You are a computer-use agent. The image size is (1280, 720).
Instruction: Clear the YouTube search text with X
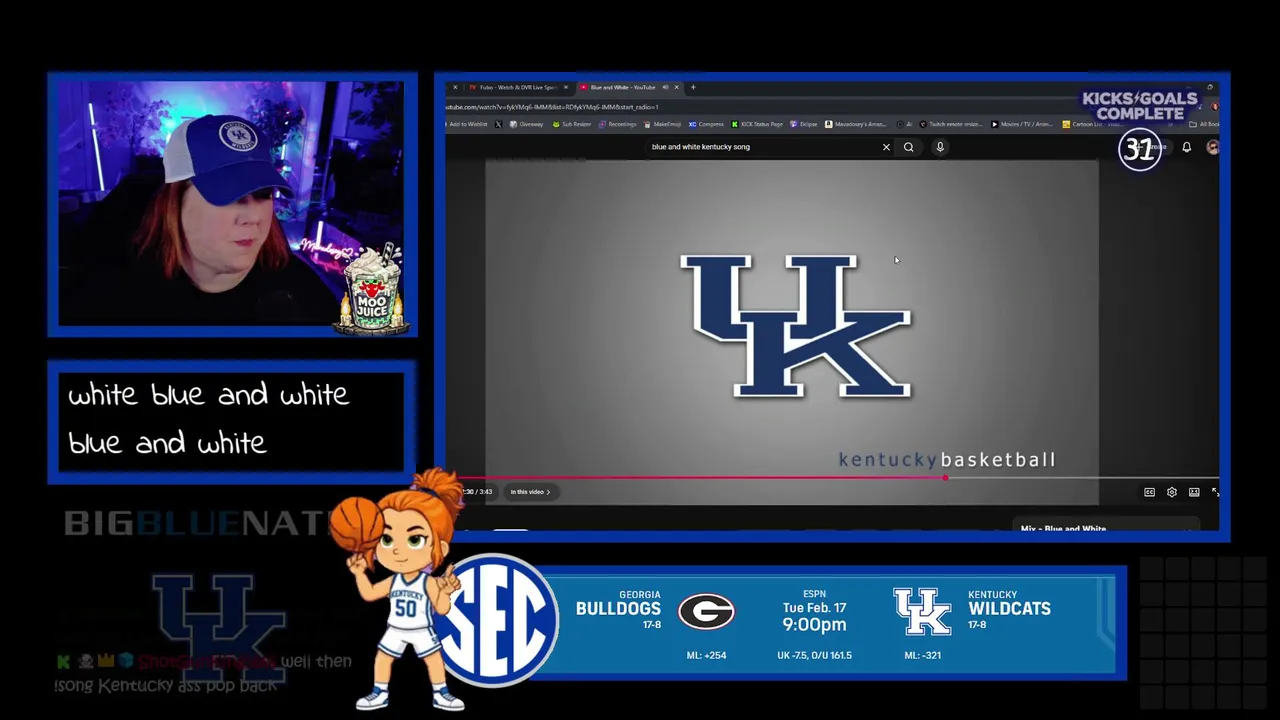[x=886, y=147]
